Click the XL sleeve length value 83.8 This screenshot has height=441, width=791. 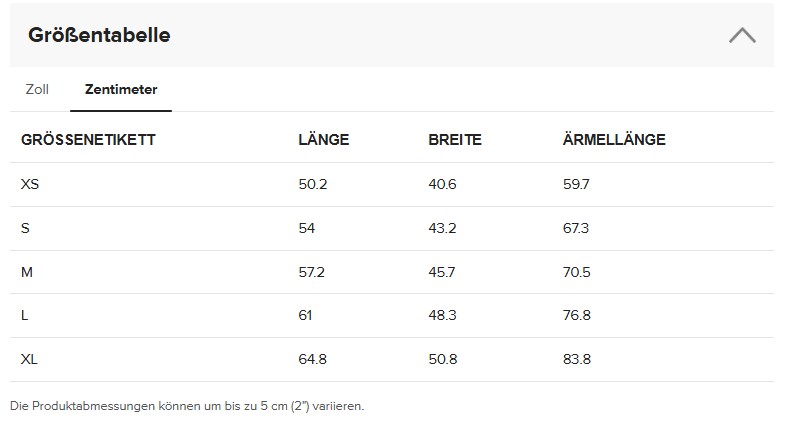point(577,359)
